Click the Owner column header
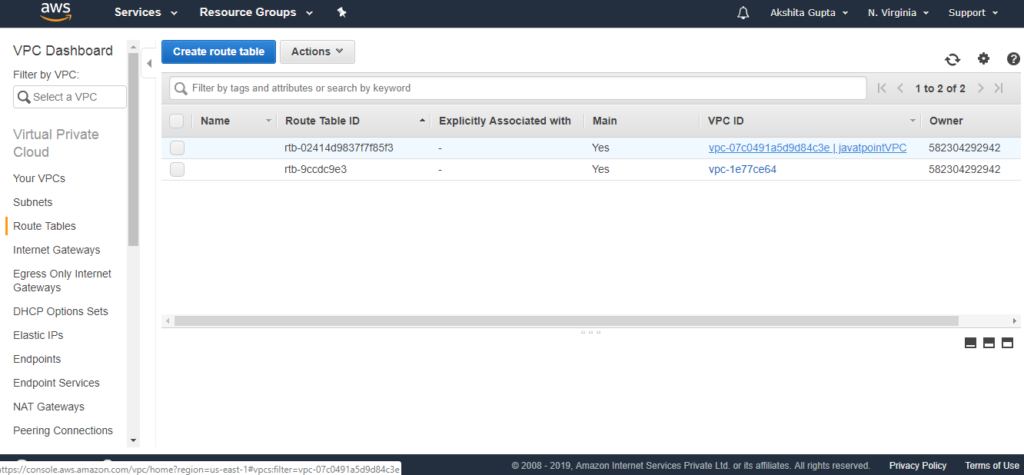Viewport: 1024px width, 475px height. (946, 121)
